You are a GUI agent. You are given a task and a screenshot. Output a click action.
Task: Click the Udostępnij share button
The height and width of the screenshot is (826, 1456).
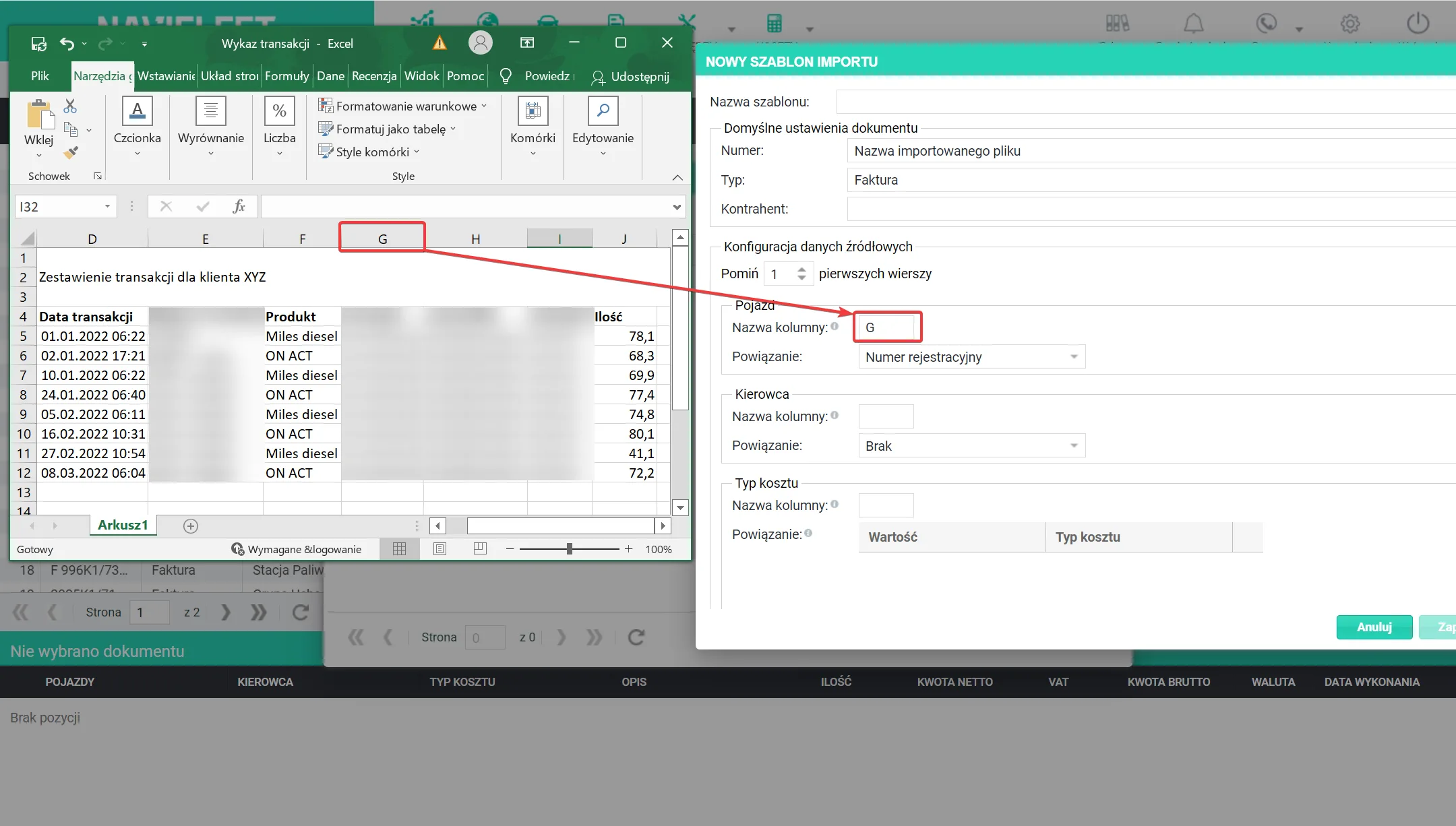631,77
